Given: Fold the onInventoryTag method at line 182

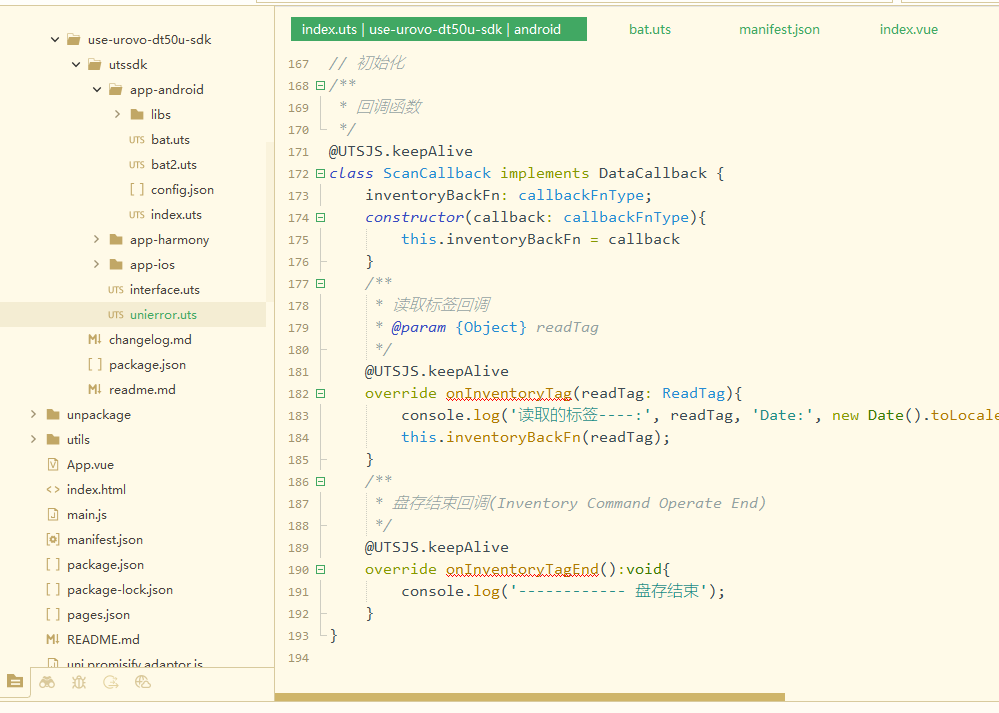Looking at the screenshot, I should 320,394.
